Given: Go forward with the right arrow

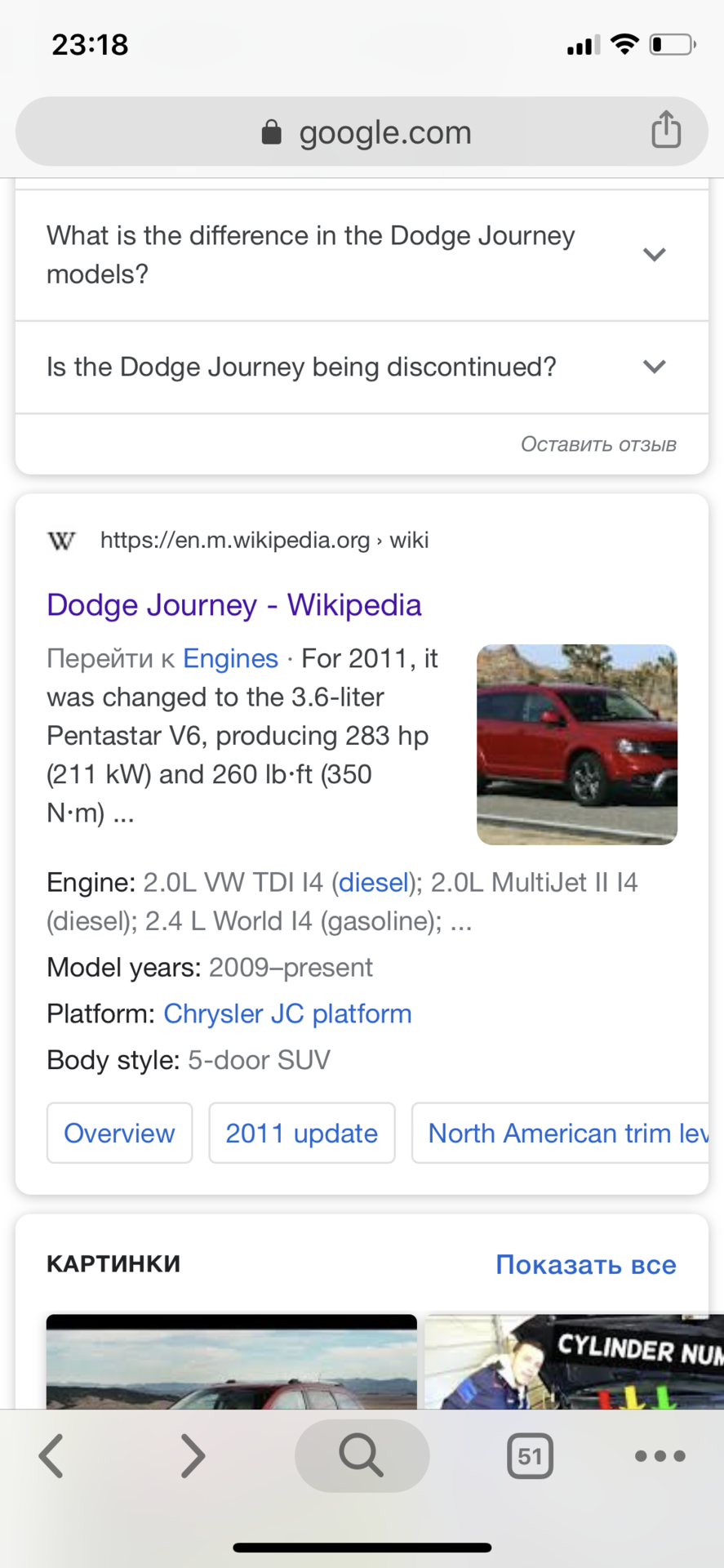Looking at the screenshot, I should click(193, 1455).
